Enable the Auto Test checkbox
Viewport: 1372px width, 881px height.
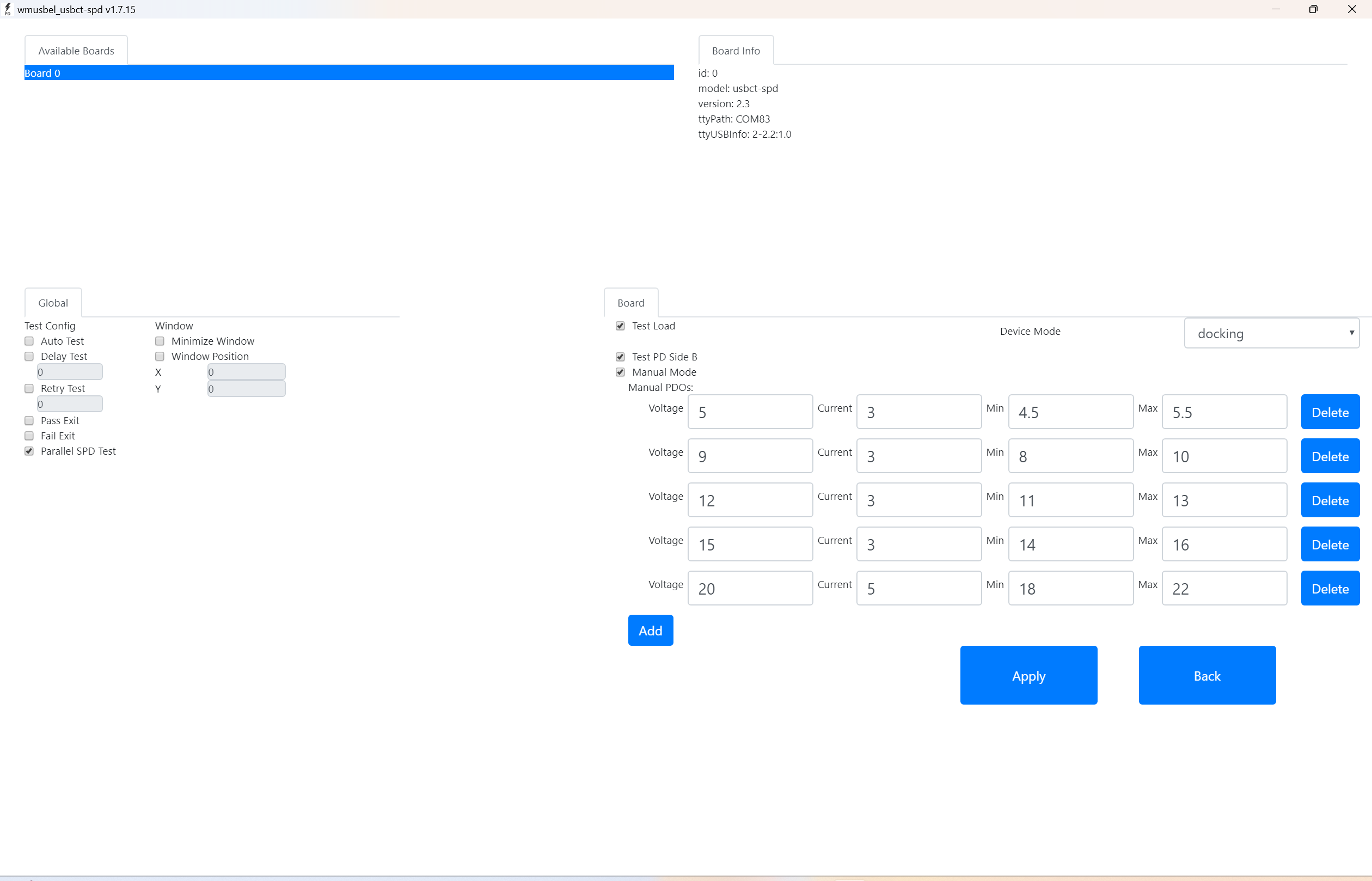click(29, 341)
